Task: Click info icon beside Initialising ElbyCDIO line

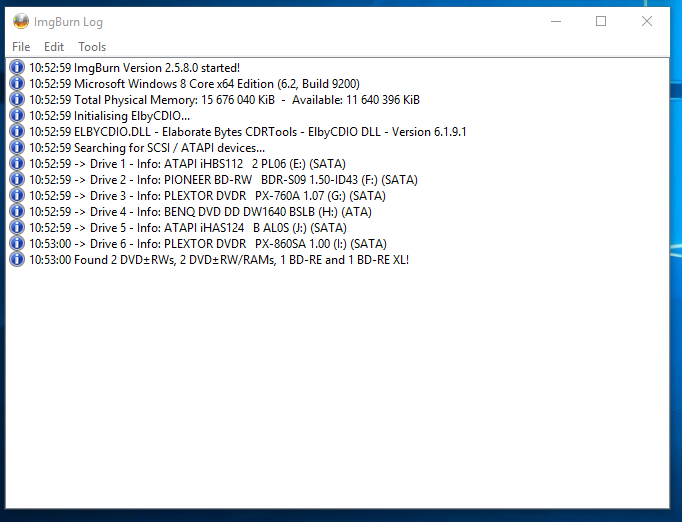Action: coord(17,115)
